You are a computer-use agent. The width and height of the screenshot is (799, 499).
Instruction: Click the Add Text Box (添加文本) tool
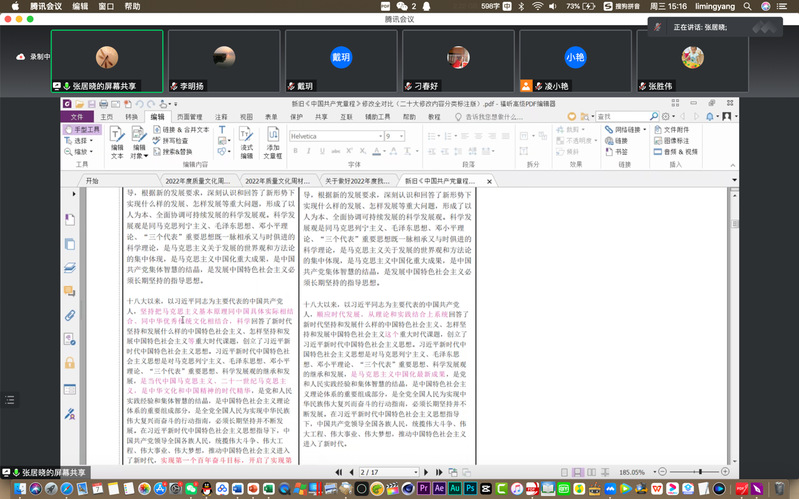272,143
